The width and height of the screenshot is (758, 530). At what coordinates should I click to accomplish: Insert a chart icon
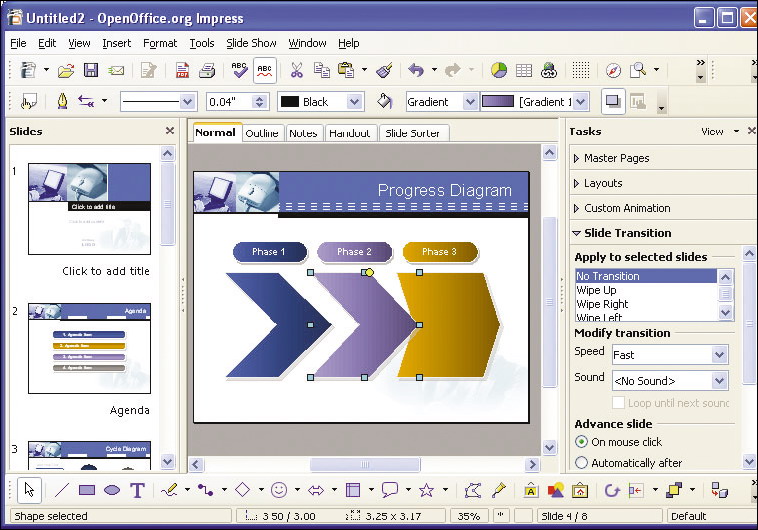pos(499,71)
